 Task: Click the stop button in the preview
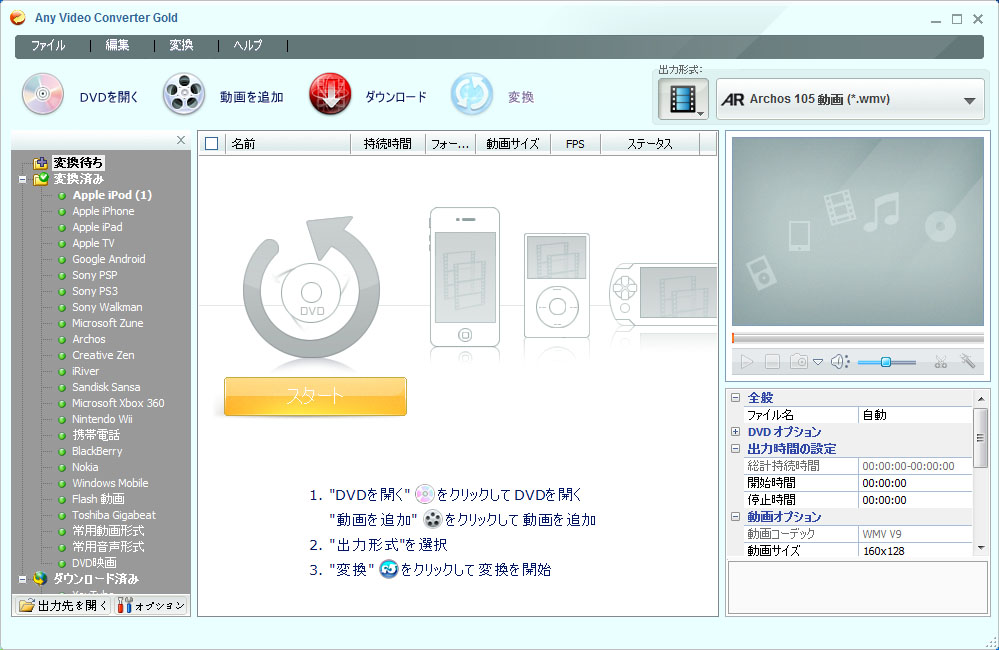tap(772, 362)
